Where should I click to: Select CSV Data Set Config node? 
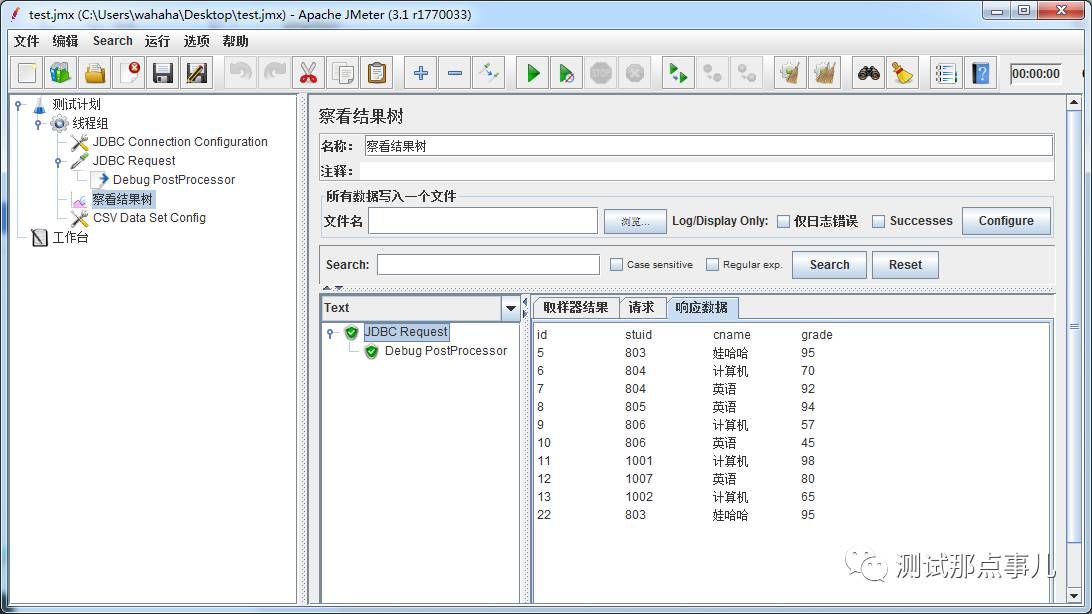tap(150, 218)
